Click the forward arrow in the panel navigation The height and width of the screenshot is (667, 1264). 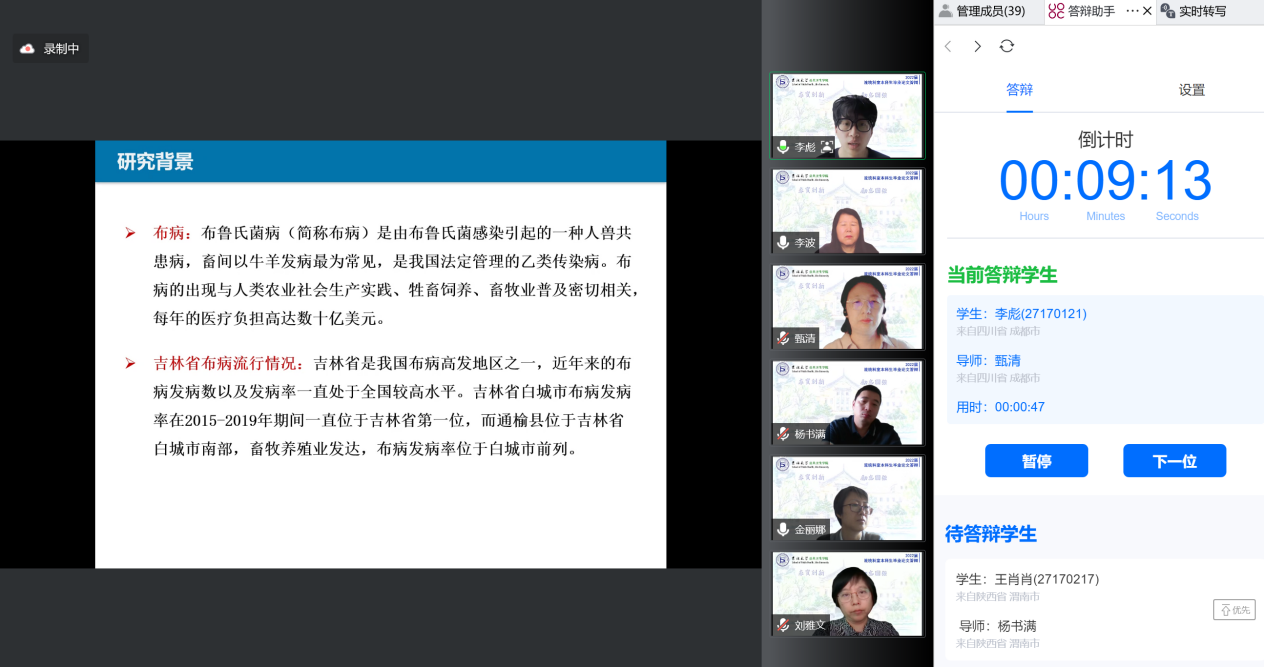[977, 46]
